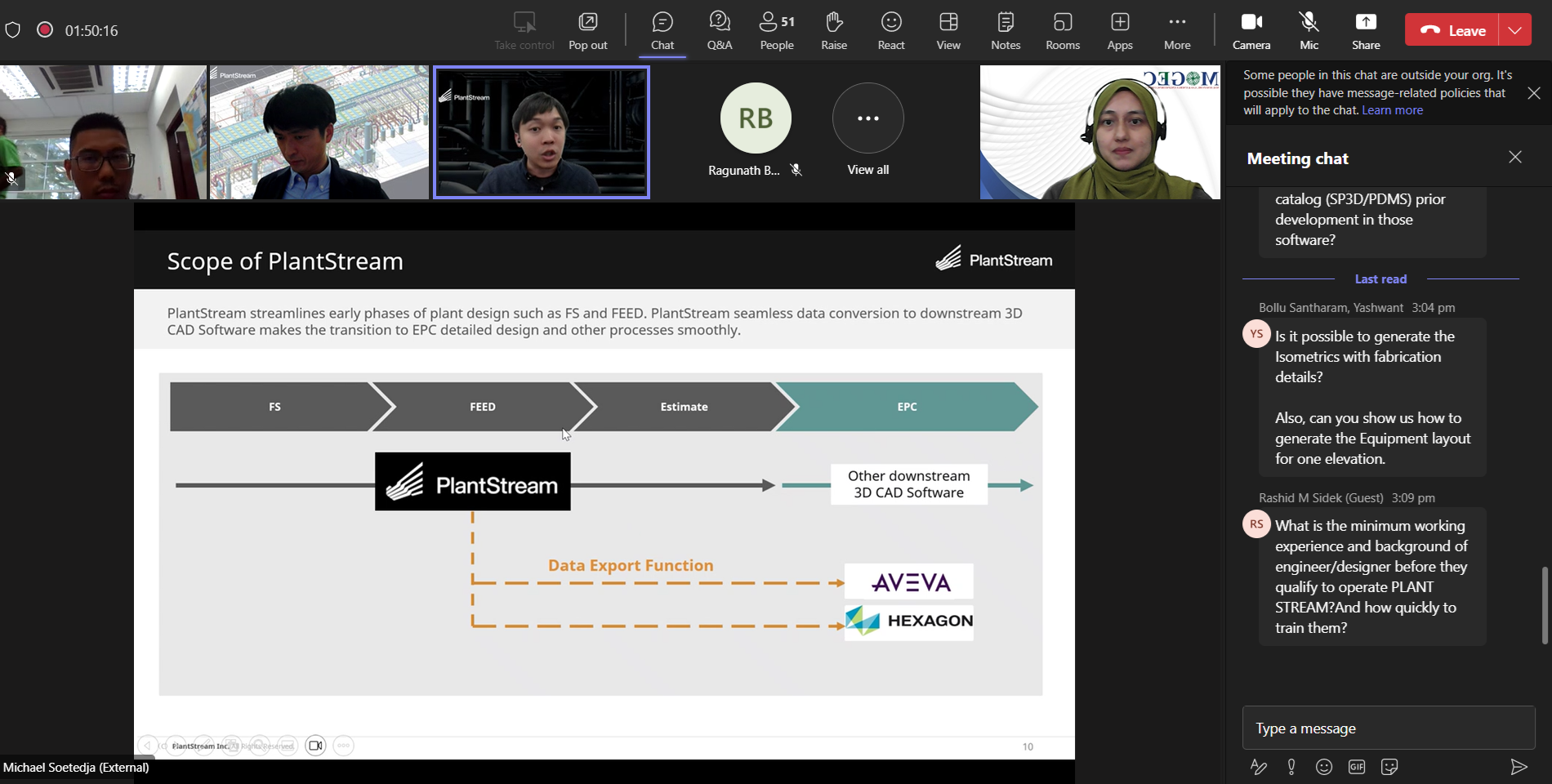Image resolution: width=1552 pixels, height=784 pixels.
Task: Click the meeting chat scrollbar
Action: 1545,604
